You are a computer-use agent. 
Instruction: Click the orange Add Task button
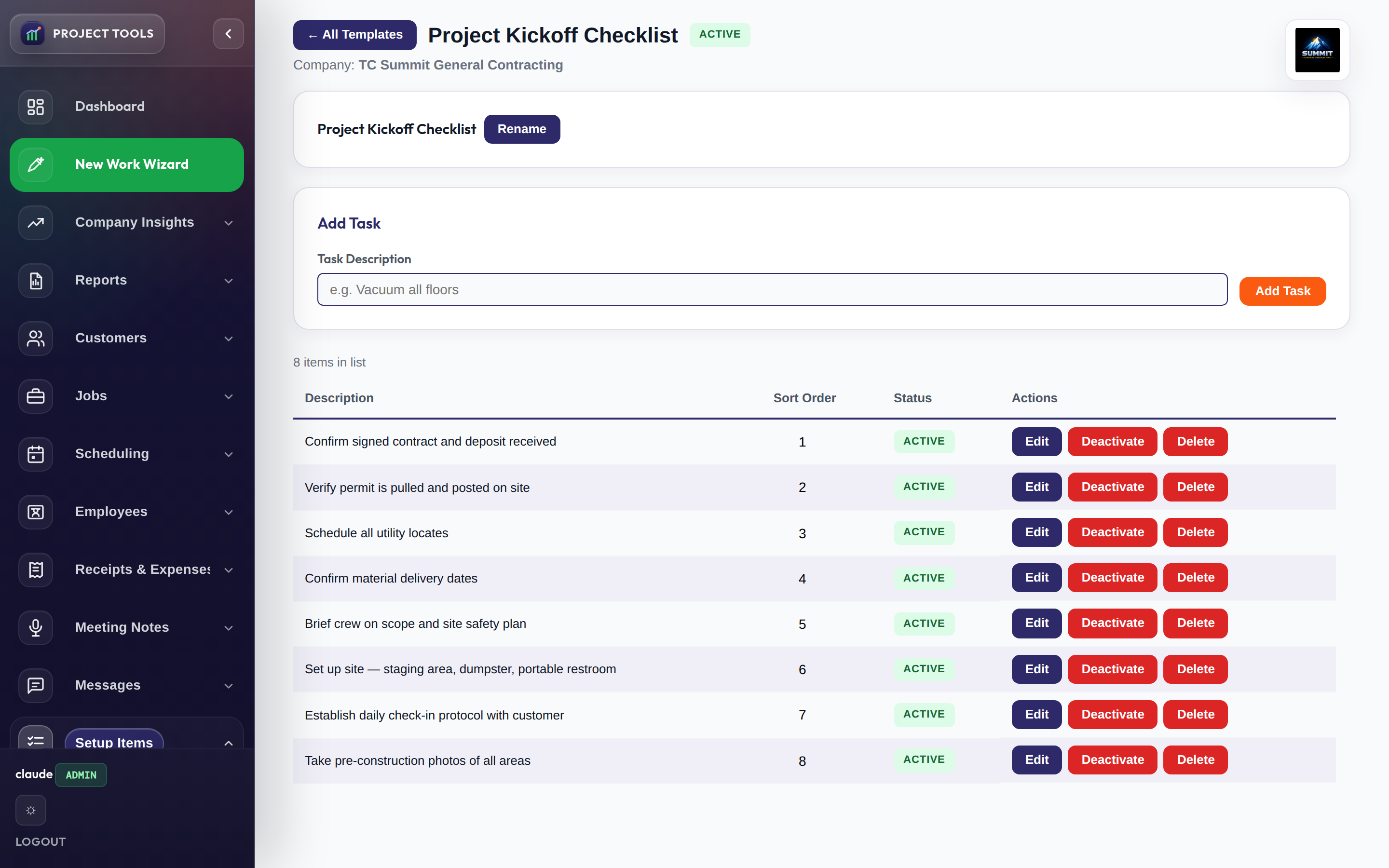1282,291
